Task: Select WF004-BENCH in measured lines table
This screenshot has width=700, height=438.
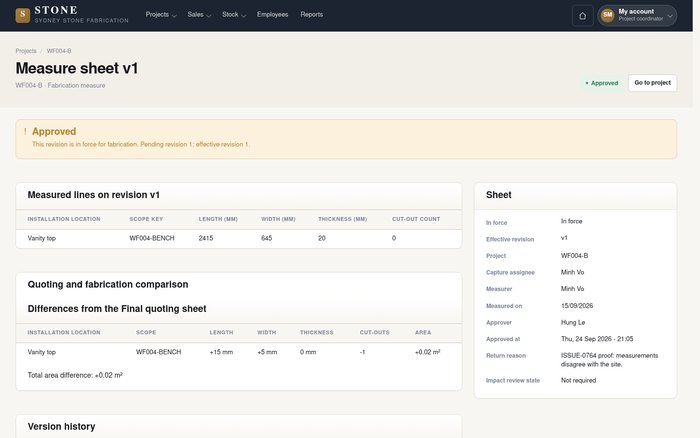Action: 152,238
